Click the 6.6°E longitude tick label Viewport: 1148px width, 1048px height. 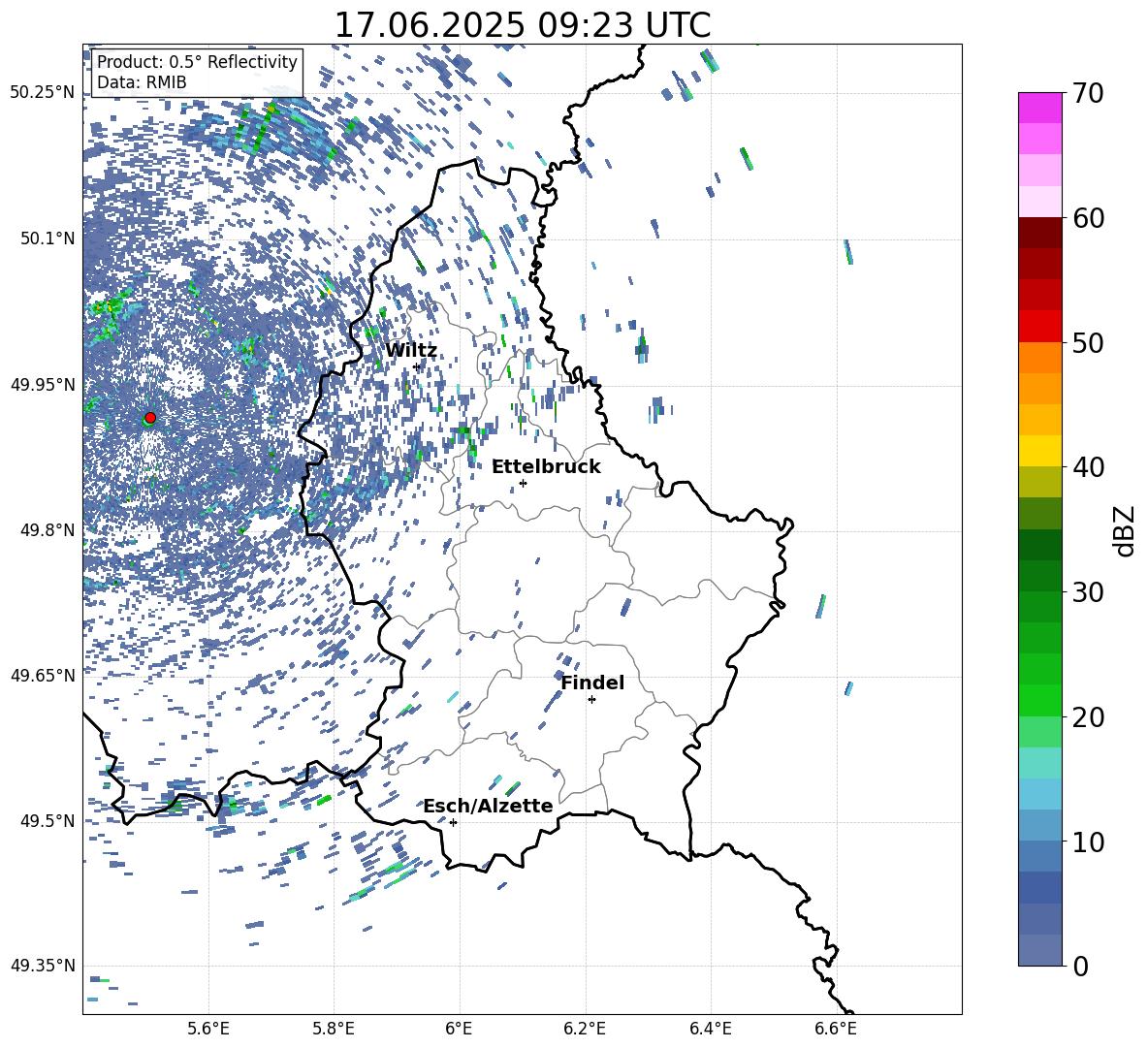(x=836, y=1029)
